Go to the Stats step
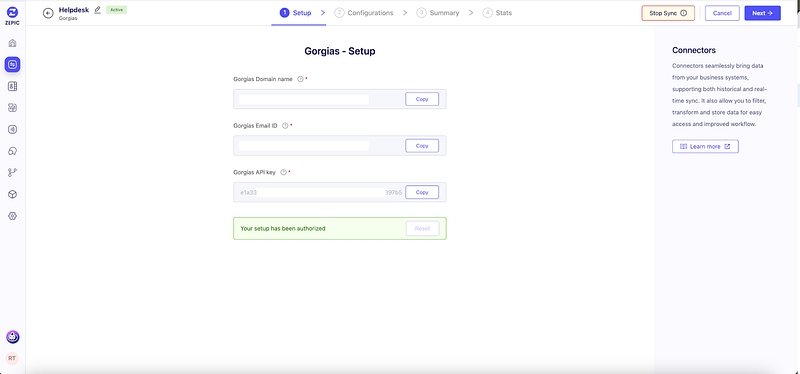The image size is (800, 374). 497,13
